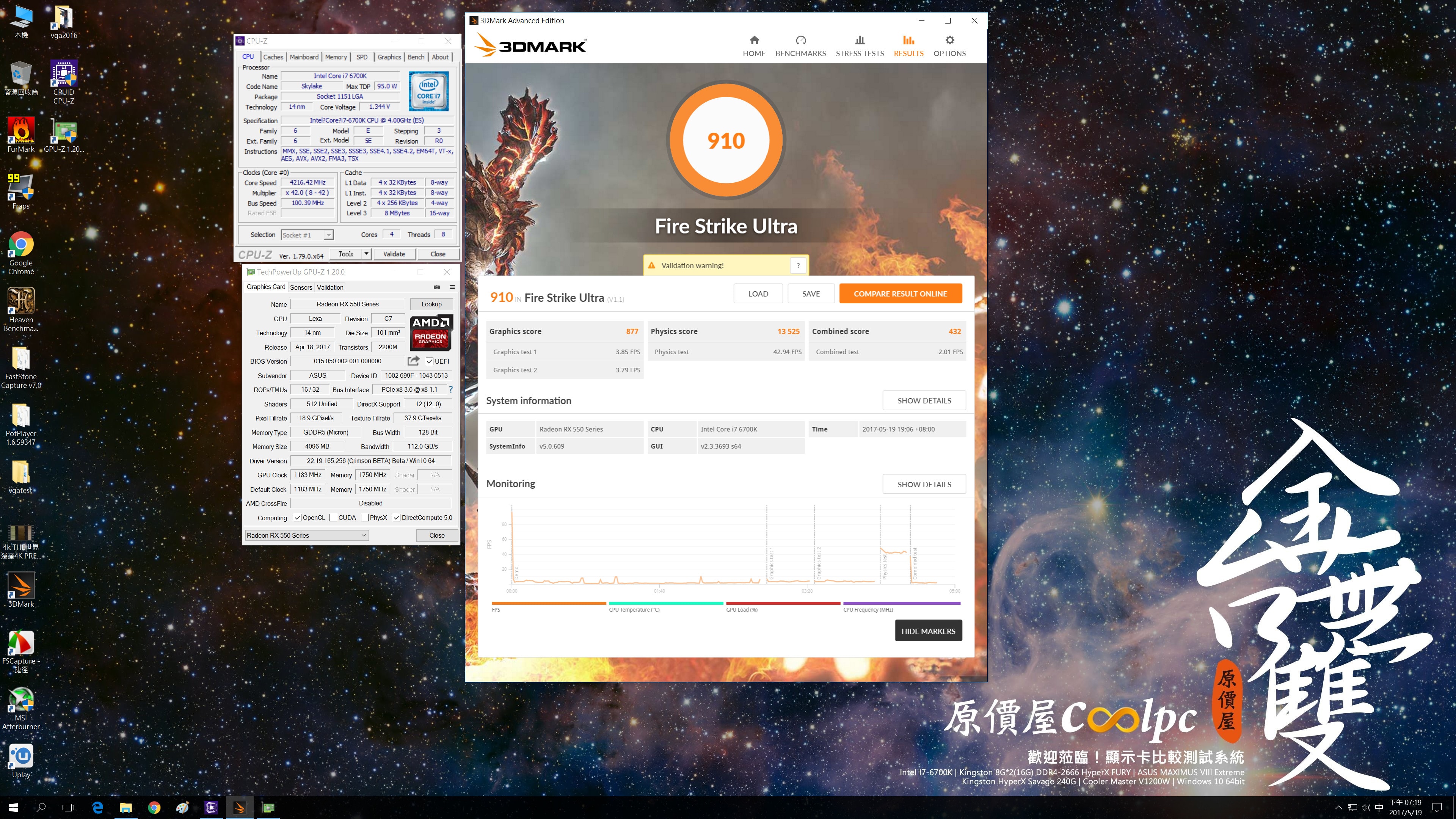Click the validation warning help question mark
The height and width of the screenshot is (819, 1456).
point(798,265)
